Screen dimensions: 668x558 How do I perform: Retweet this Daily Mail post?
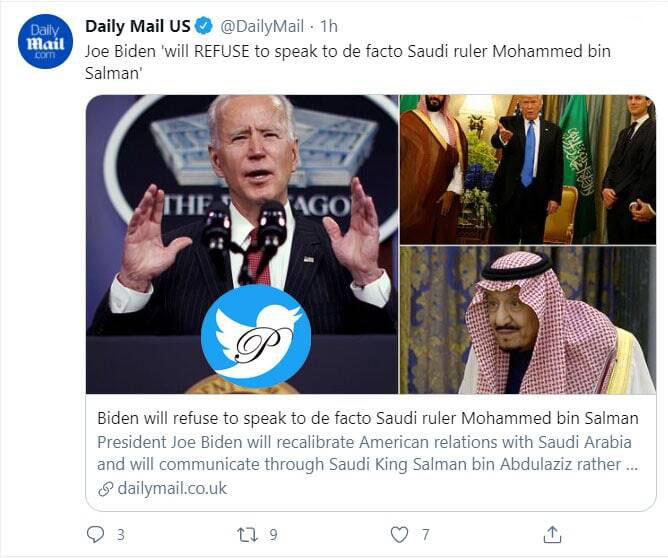[247, 535]
